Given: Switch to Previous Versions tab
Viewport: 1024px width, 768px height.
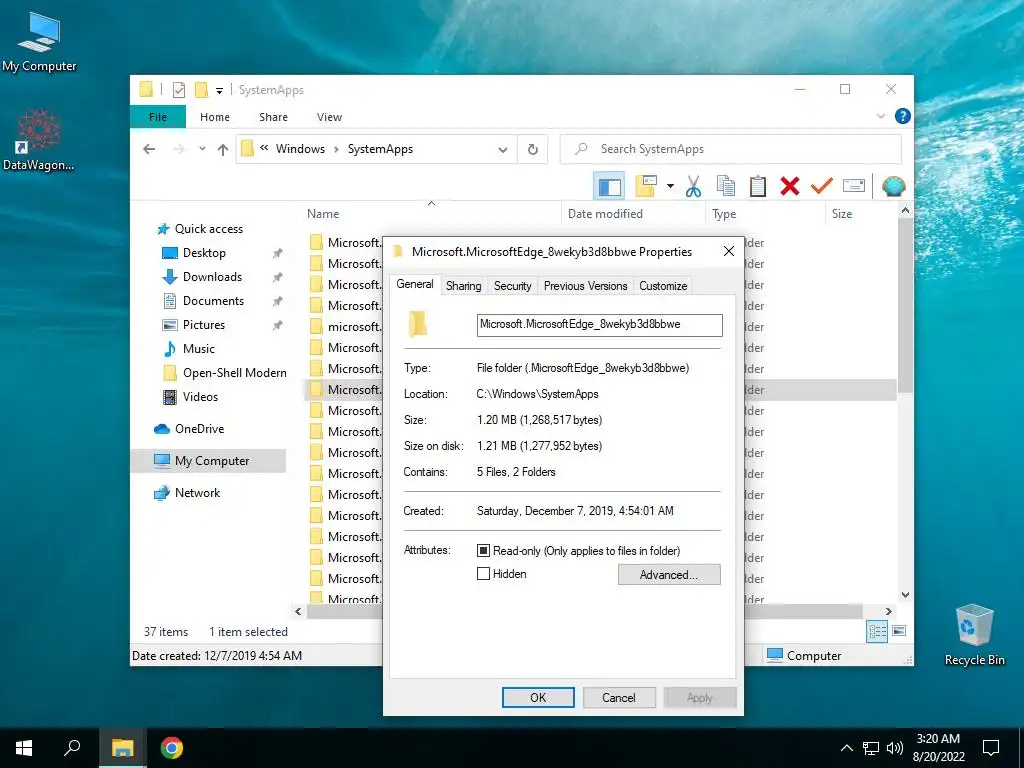Looking at the screenshot, I should 585,286.
